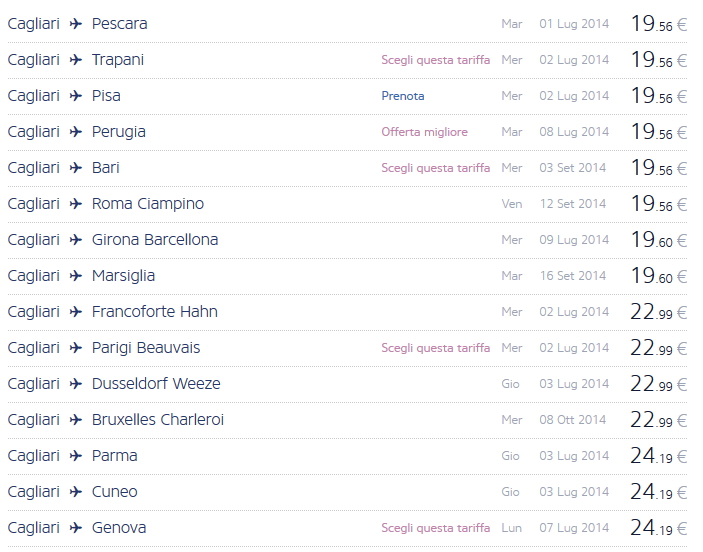Select Scegli questa tariffa for Genova
Screen dimensions: 703x552
[x=435, y=528]
